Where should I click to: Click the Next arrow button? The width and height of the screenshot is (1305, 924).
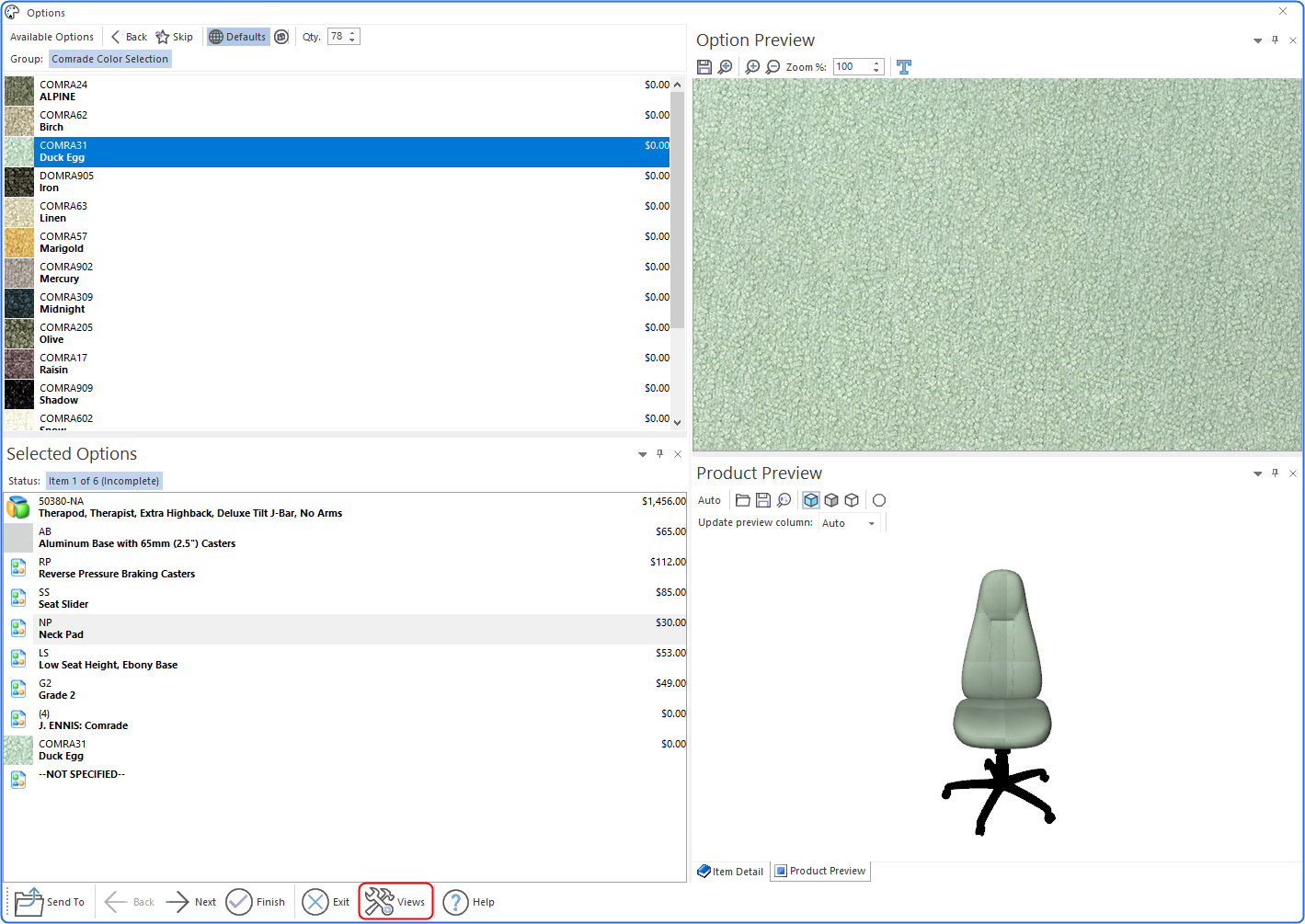(191, 902)
